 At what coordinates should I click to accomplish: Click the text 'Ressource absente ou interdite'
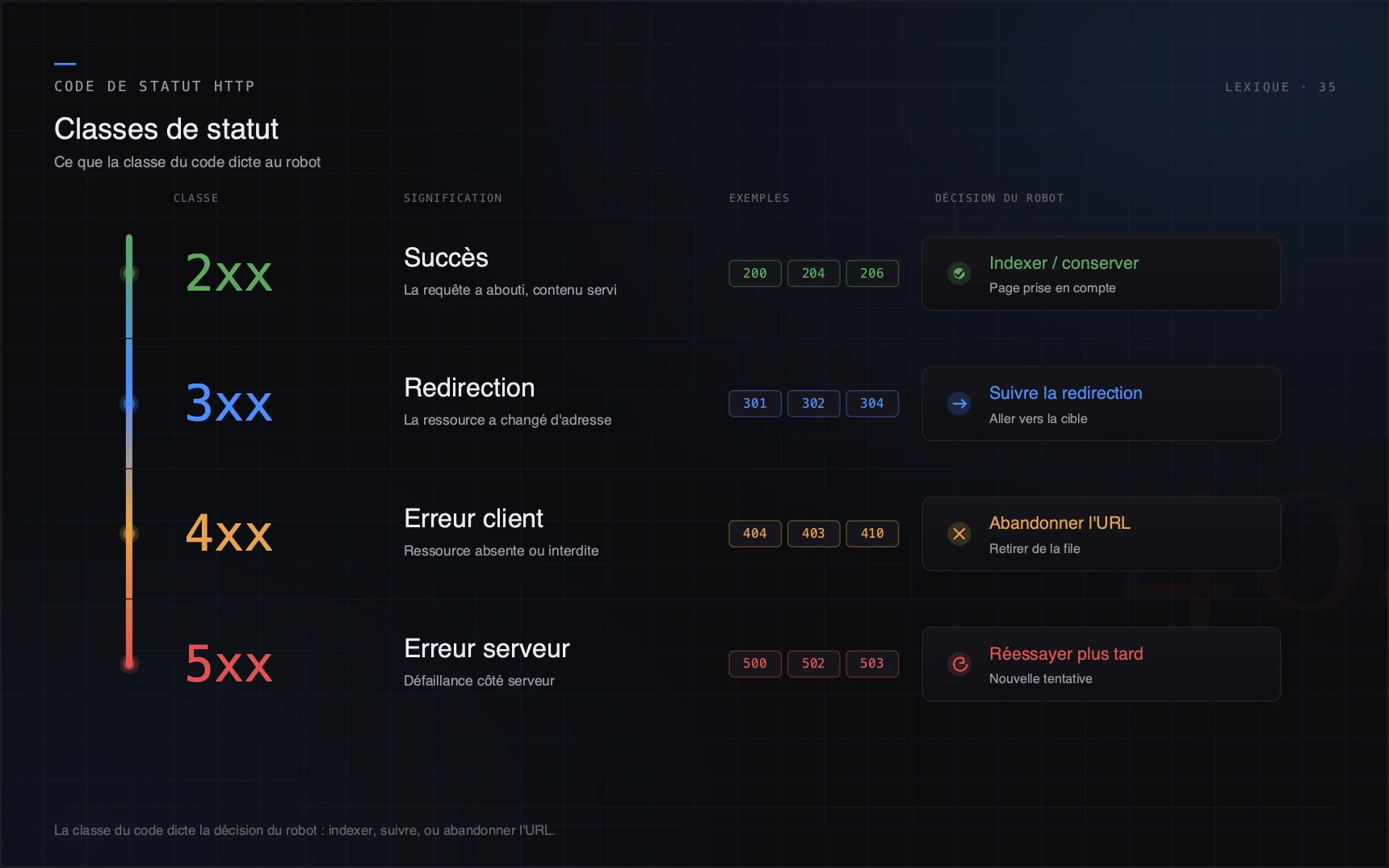point(501,551)
